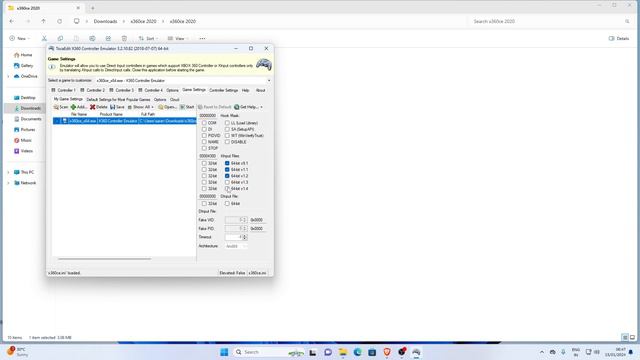Click the game list horizontal scrollbar
This screenshot has width=640, height=360.
104,259
